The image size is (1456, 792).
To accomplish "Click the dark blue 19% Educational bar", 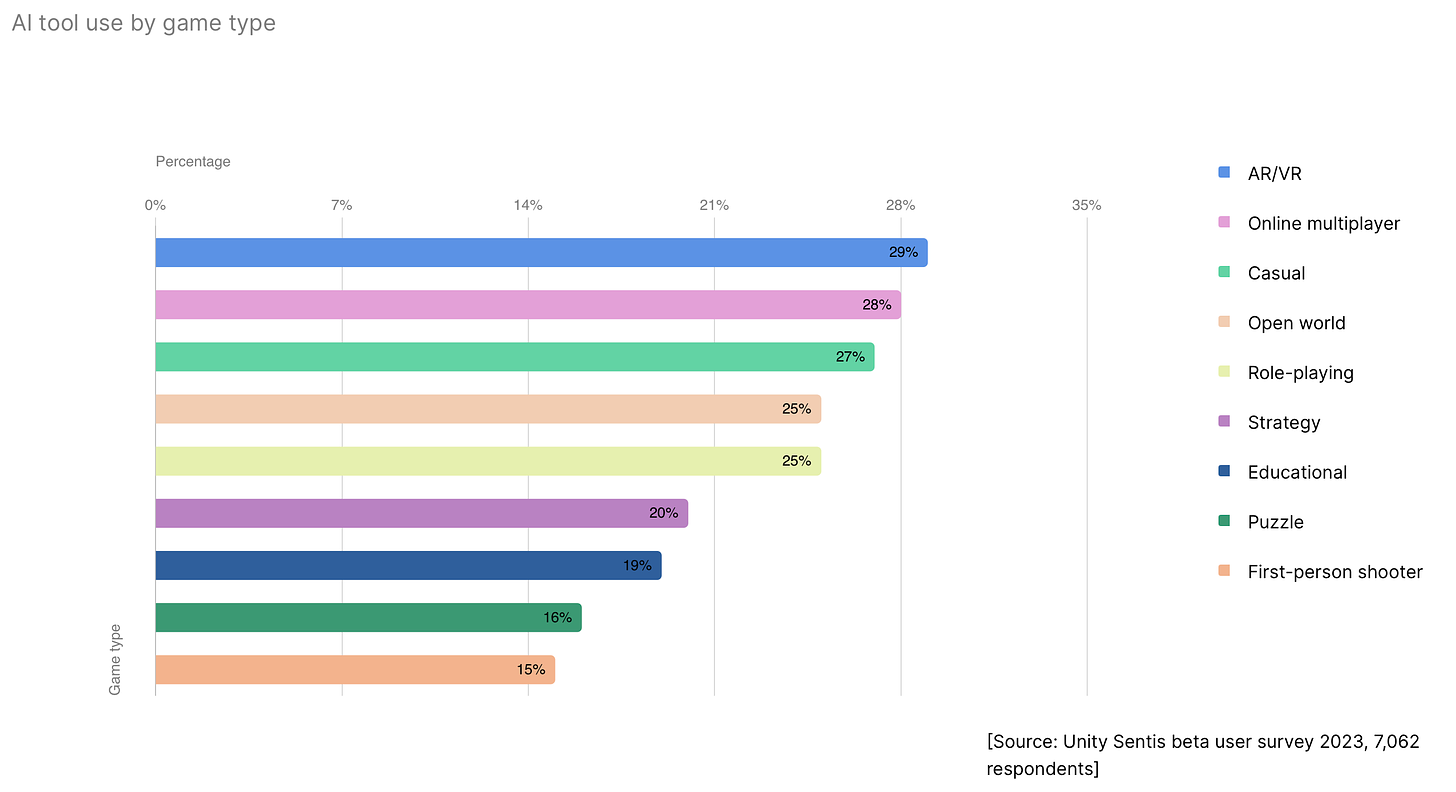I will (x=408, y=565).
